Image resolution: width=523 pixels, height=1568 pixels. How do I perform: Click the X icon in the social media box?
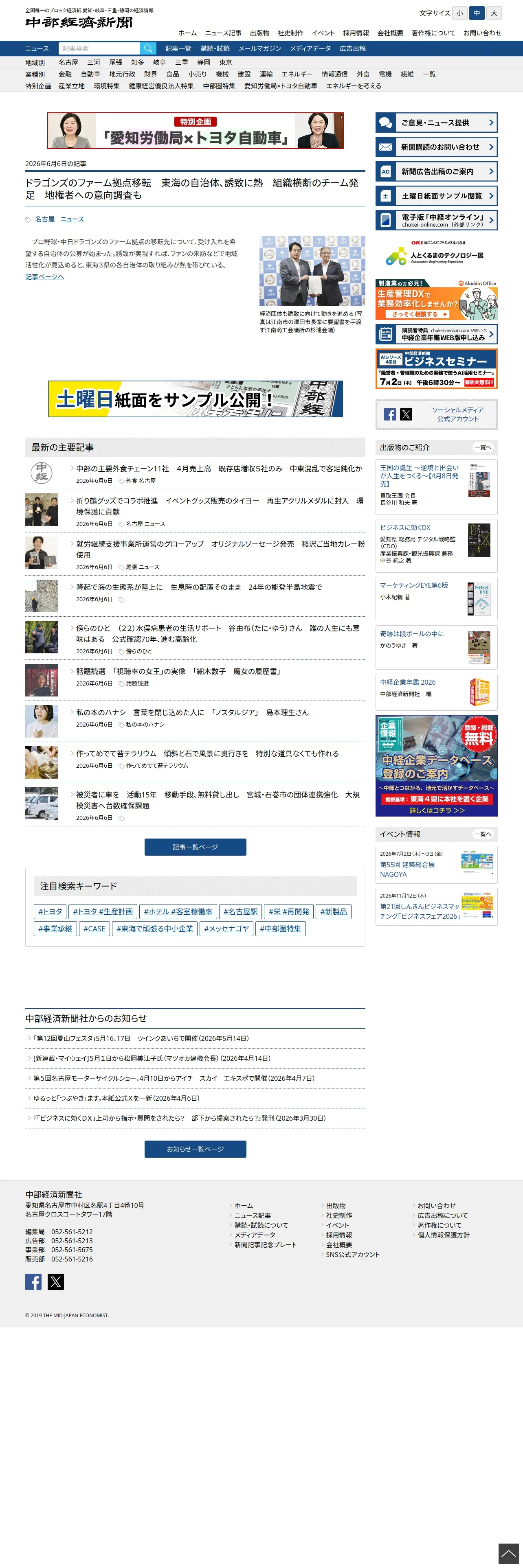tap(406, 414)
